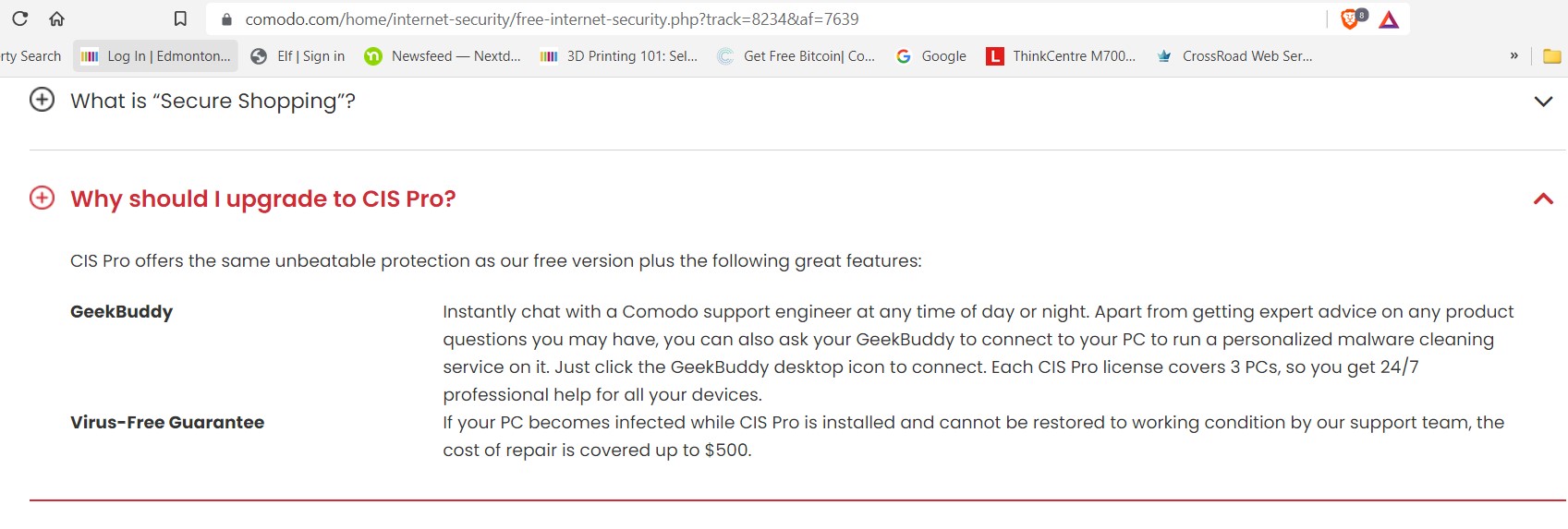Show hidden bookmarks with double arrow
Image resolution: width=1568 pixels, height=529 pixels.
(1513, 56)
